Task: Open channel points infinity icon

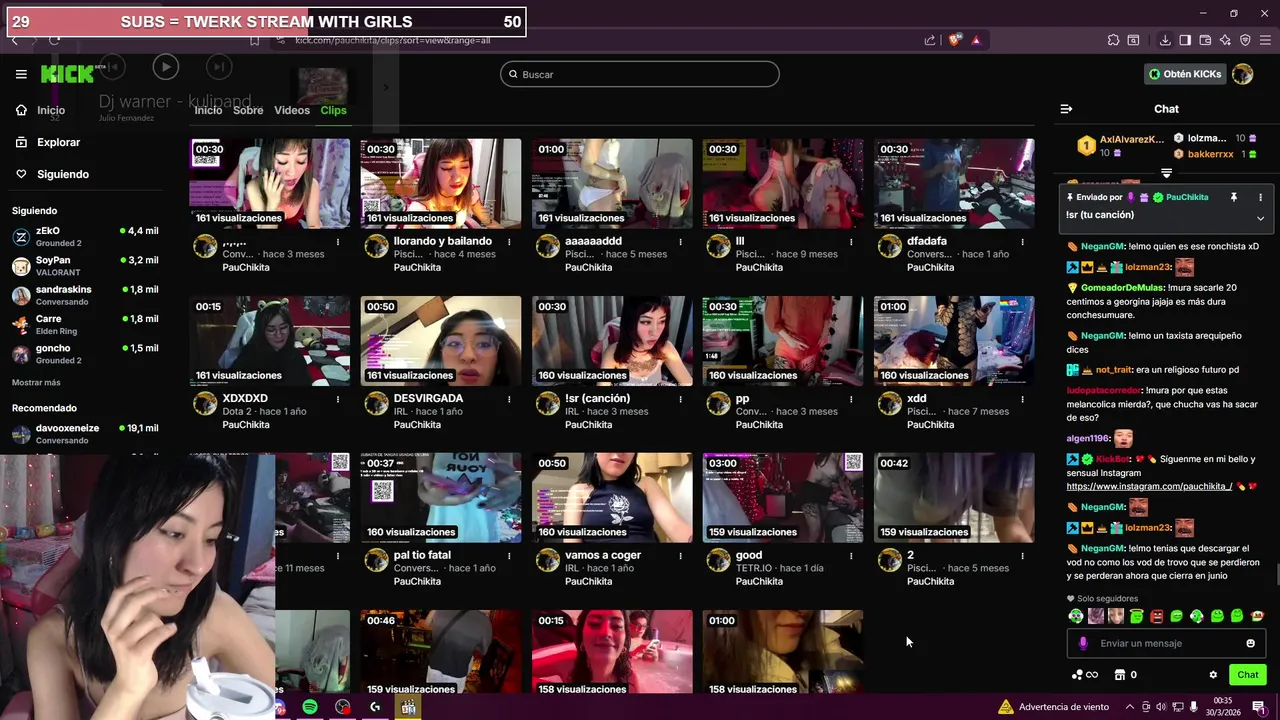Action: pyautogui.click(x=1085, y=675)
